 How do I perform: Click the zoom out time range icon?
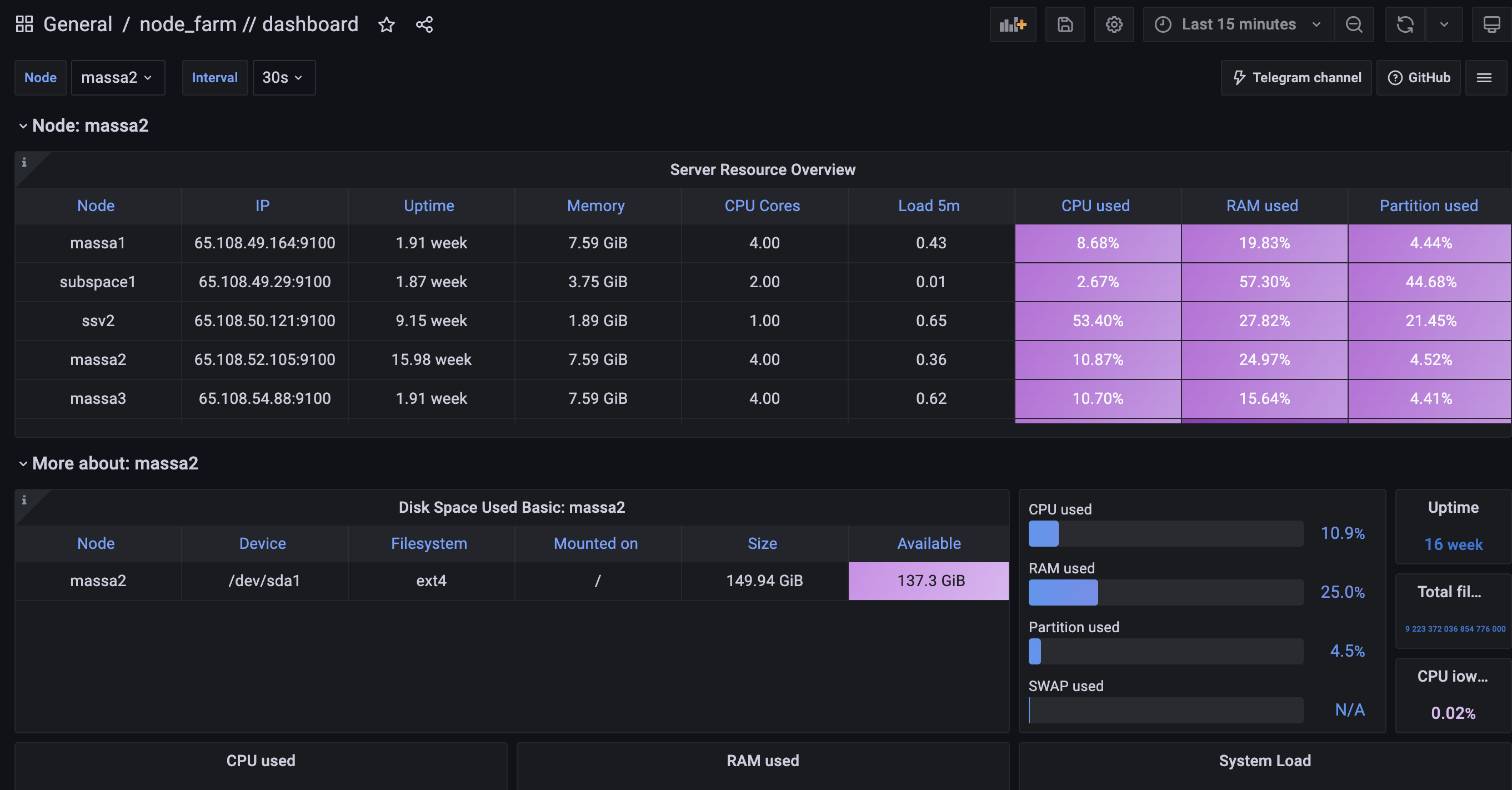pyautogui.click(x=1354, y=24)
